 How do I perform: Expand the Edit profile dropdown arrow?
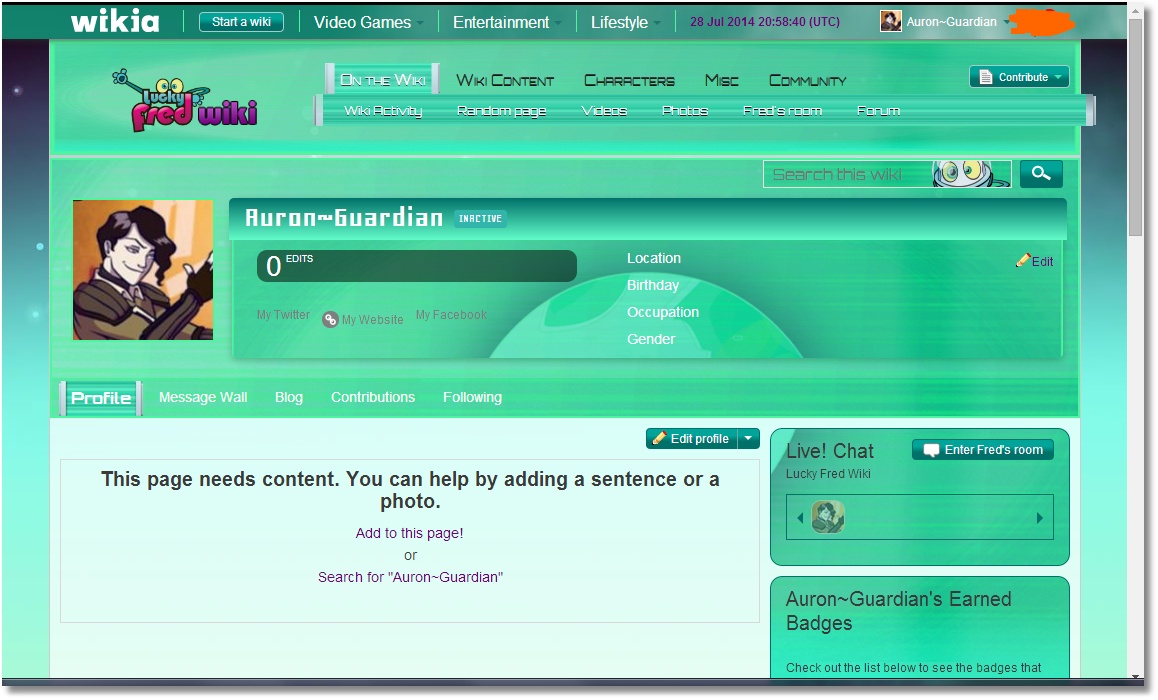click(x=748, y=438)
